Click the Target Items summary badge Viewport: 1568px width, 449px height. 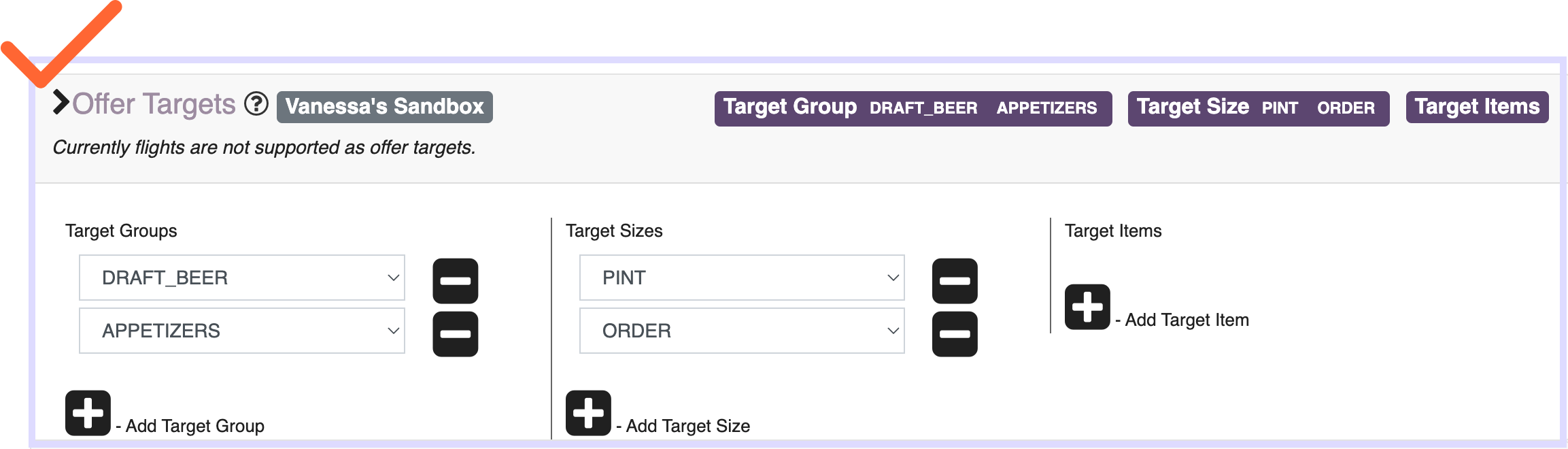coord(1478,107)
